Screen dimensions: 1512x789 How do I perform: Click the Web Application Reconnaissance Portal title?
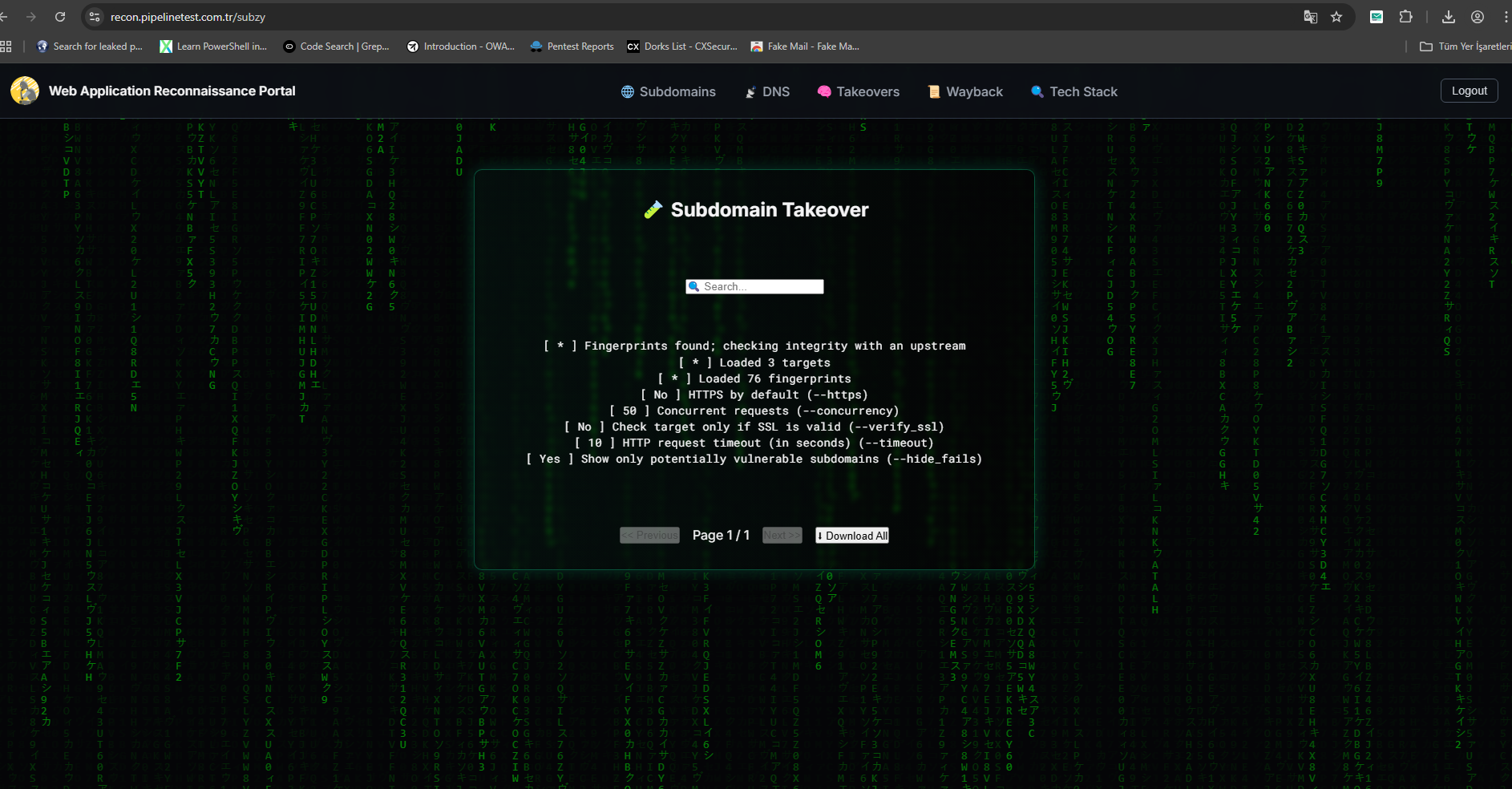tap(172, 91)
